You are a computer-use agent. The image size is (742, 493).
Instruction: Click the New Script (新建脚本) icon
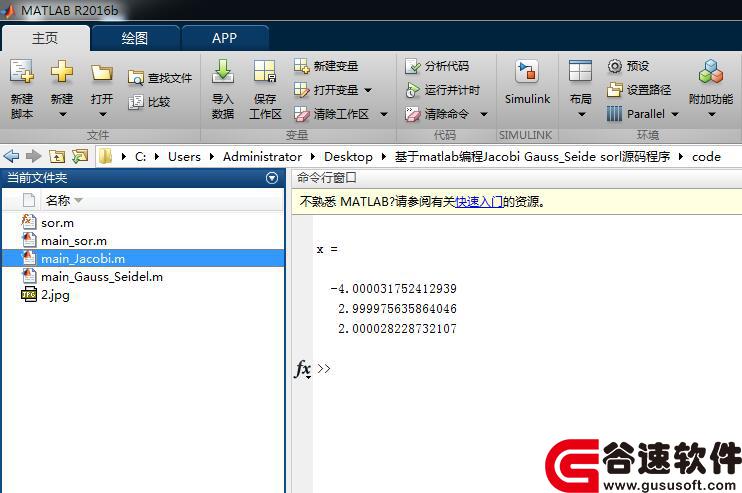pos(22,72)
